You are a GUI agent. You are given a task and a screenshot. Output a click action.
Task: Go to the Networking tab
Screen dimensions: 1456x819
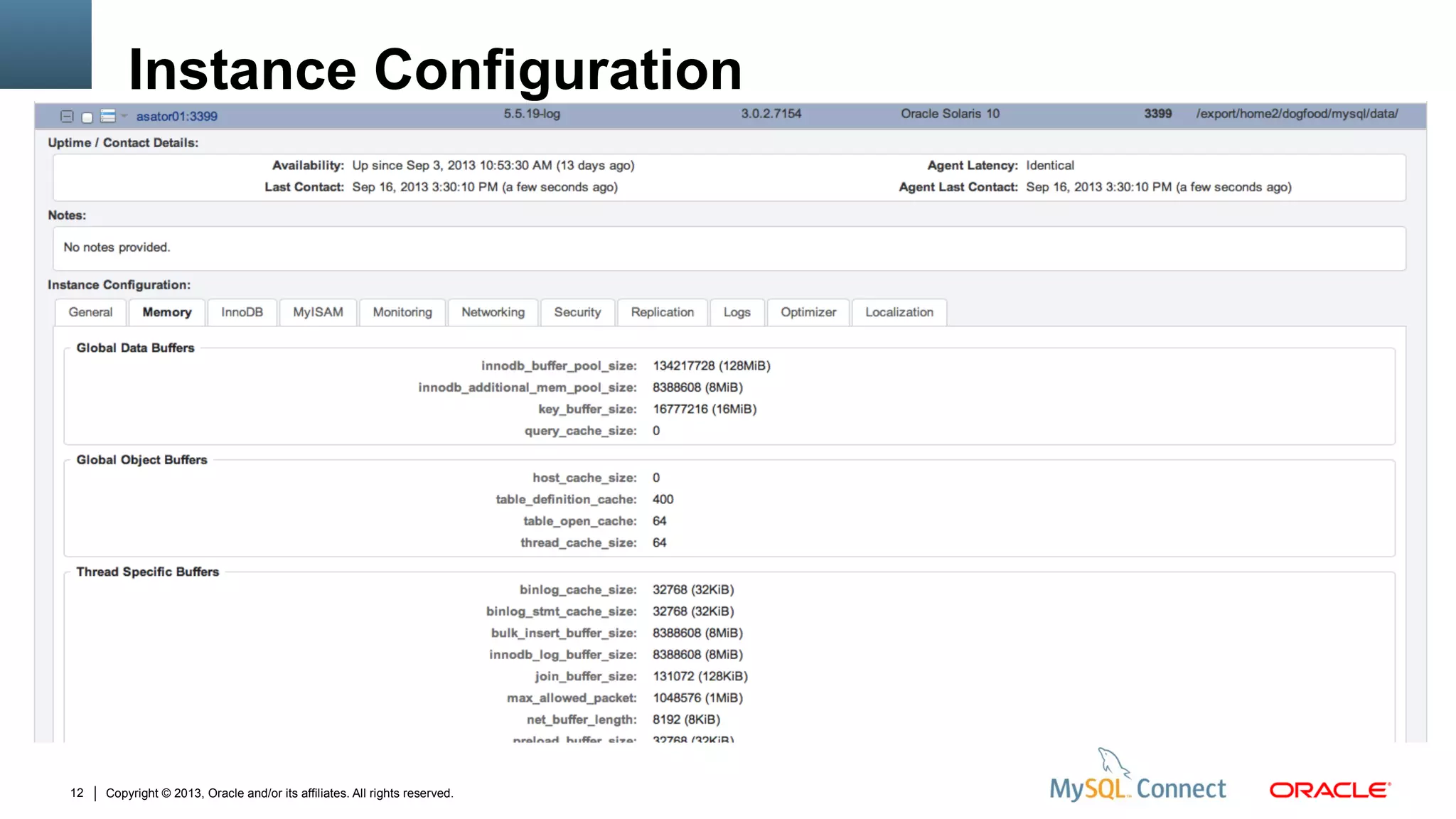pyautogui.click(x=493, y=312)
